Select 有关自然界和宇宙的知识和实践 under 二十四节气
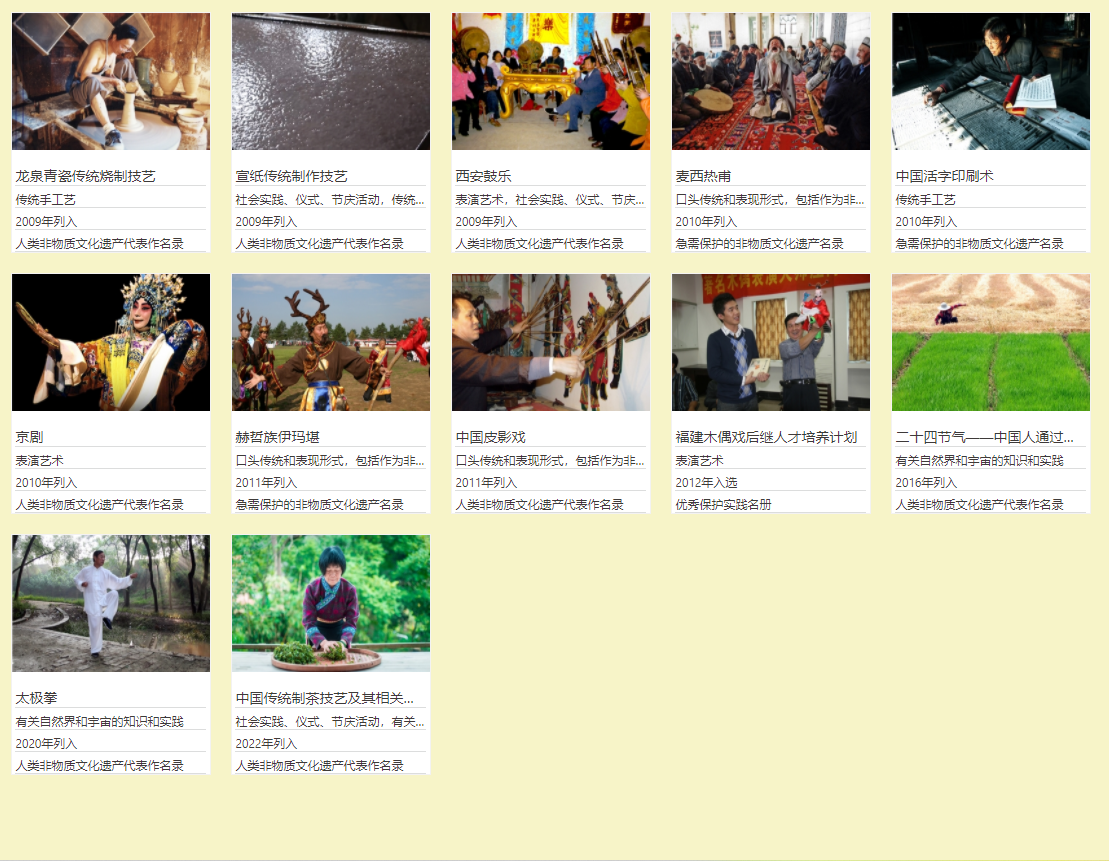The image size is (1109, 861). [x=980, y=461]
